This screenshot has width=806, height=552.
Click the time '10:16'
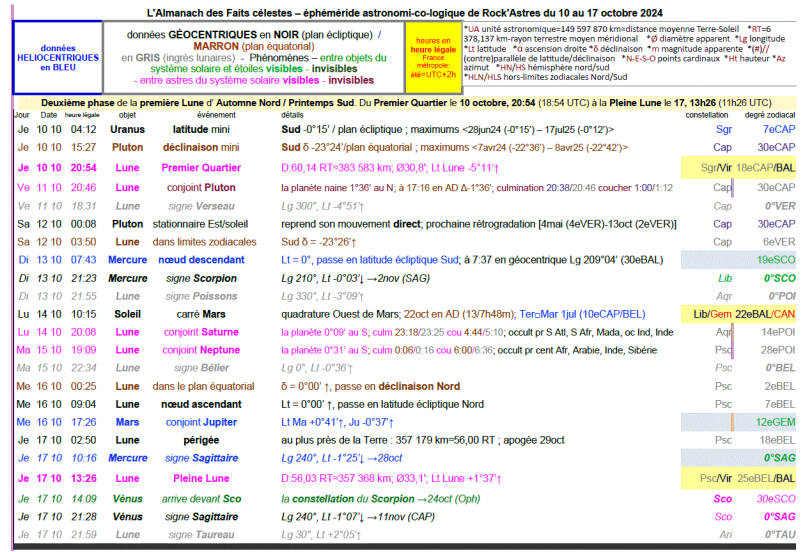84,458
